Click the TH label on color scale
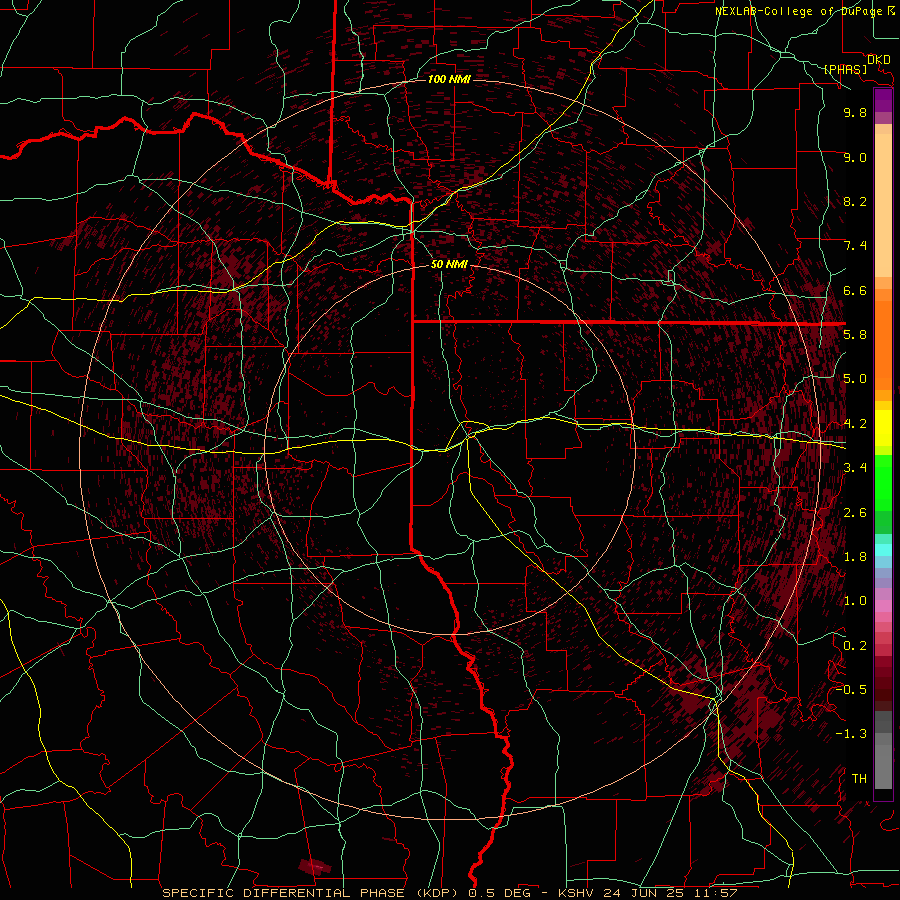The image size is (900, 900). click(x=859, y=779)
